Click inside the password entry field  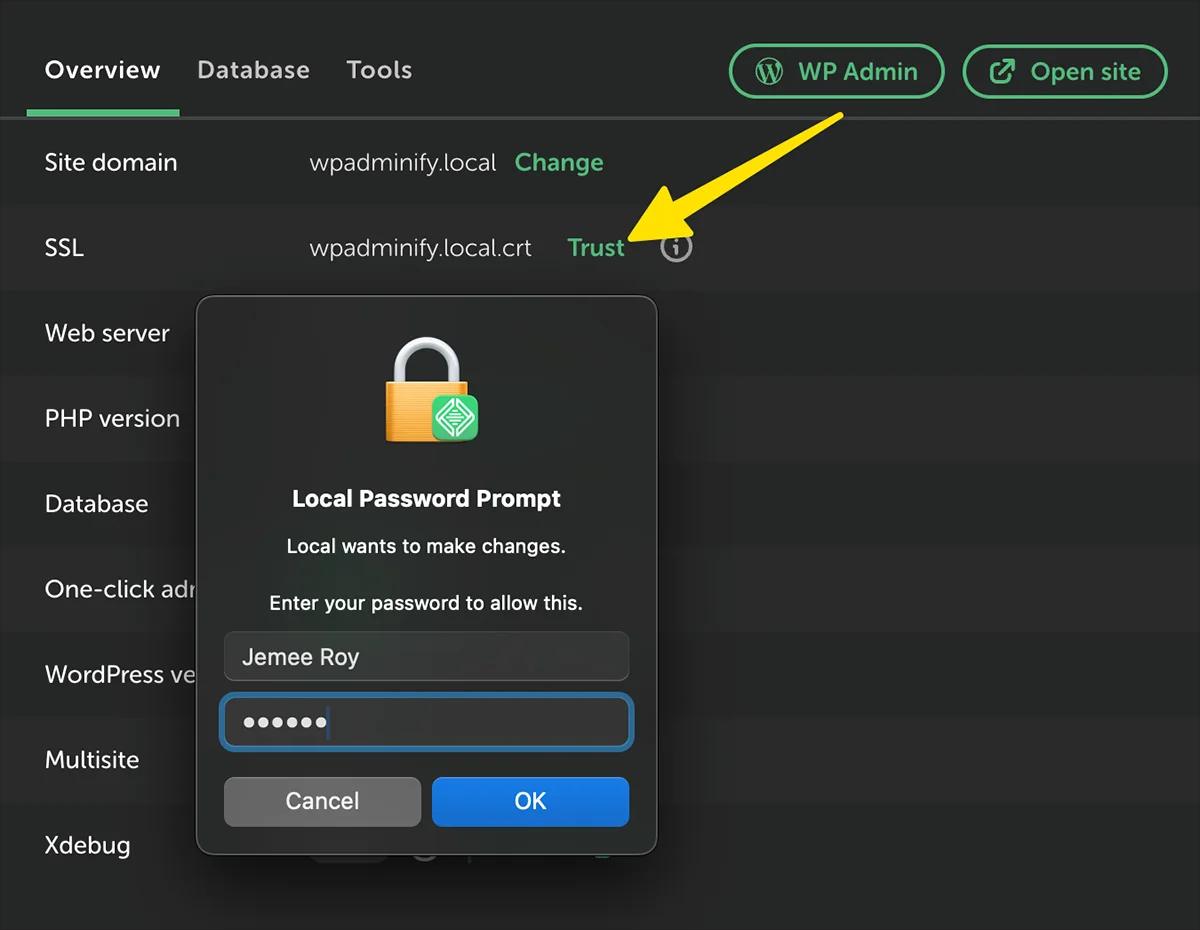click(426, 722)
